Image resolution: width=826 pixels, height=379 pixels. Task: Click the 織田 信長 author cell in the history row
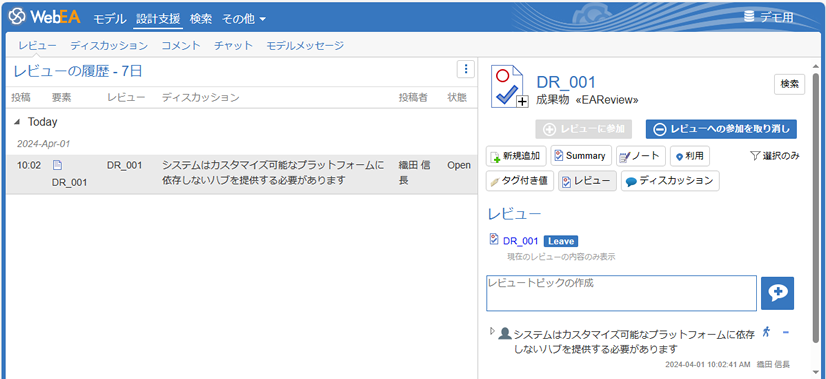point(415,173)
